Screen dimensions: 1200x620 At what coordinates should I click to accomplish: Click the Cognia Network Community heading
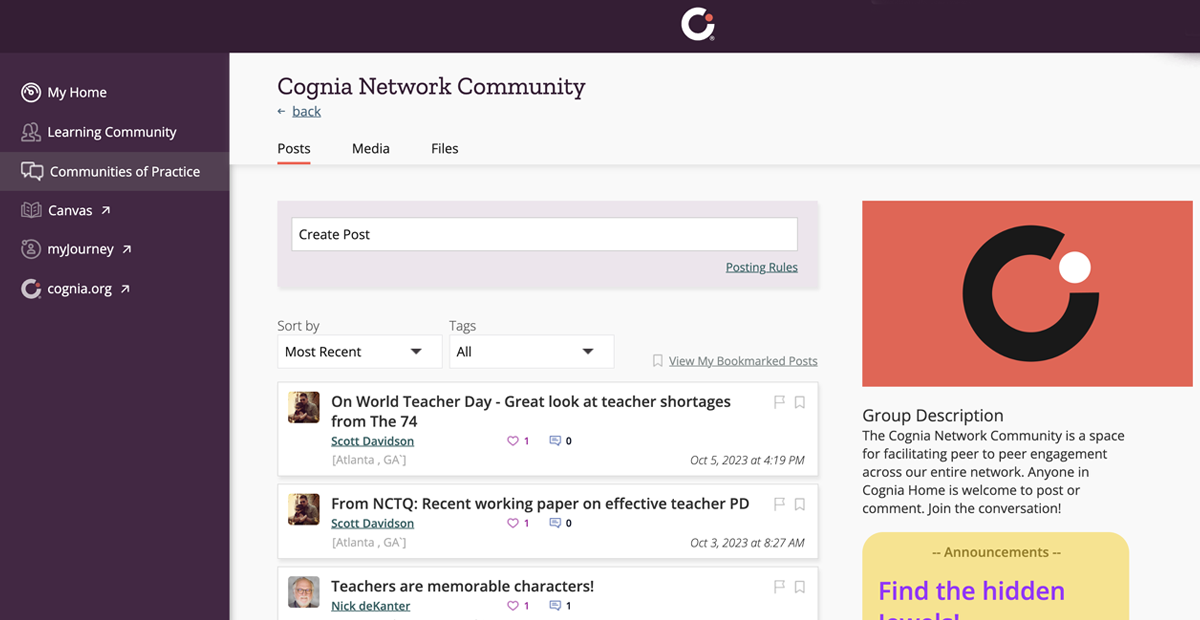pyautogui.click(x=431, y=87)
